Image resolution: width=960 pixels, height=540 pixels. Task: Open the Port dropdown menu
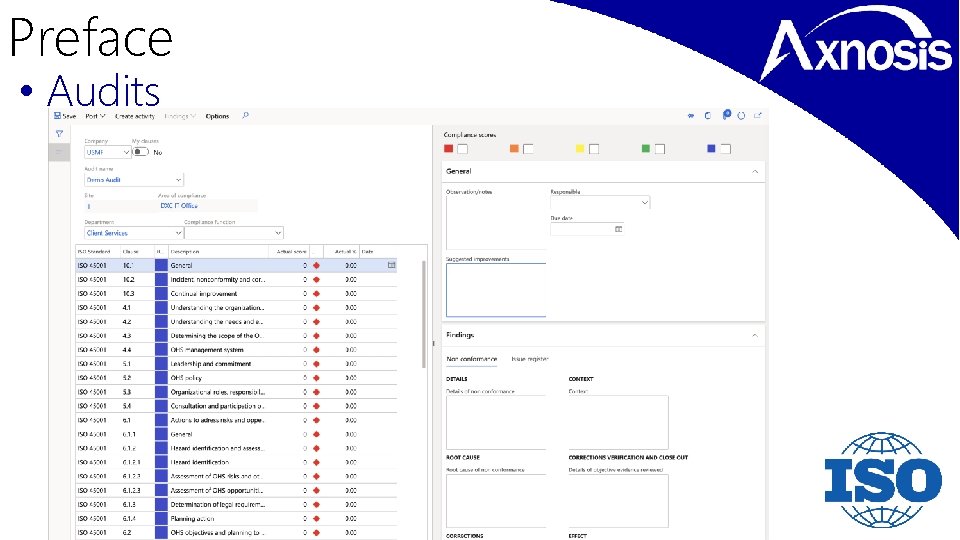coord(95,116)
